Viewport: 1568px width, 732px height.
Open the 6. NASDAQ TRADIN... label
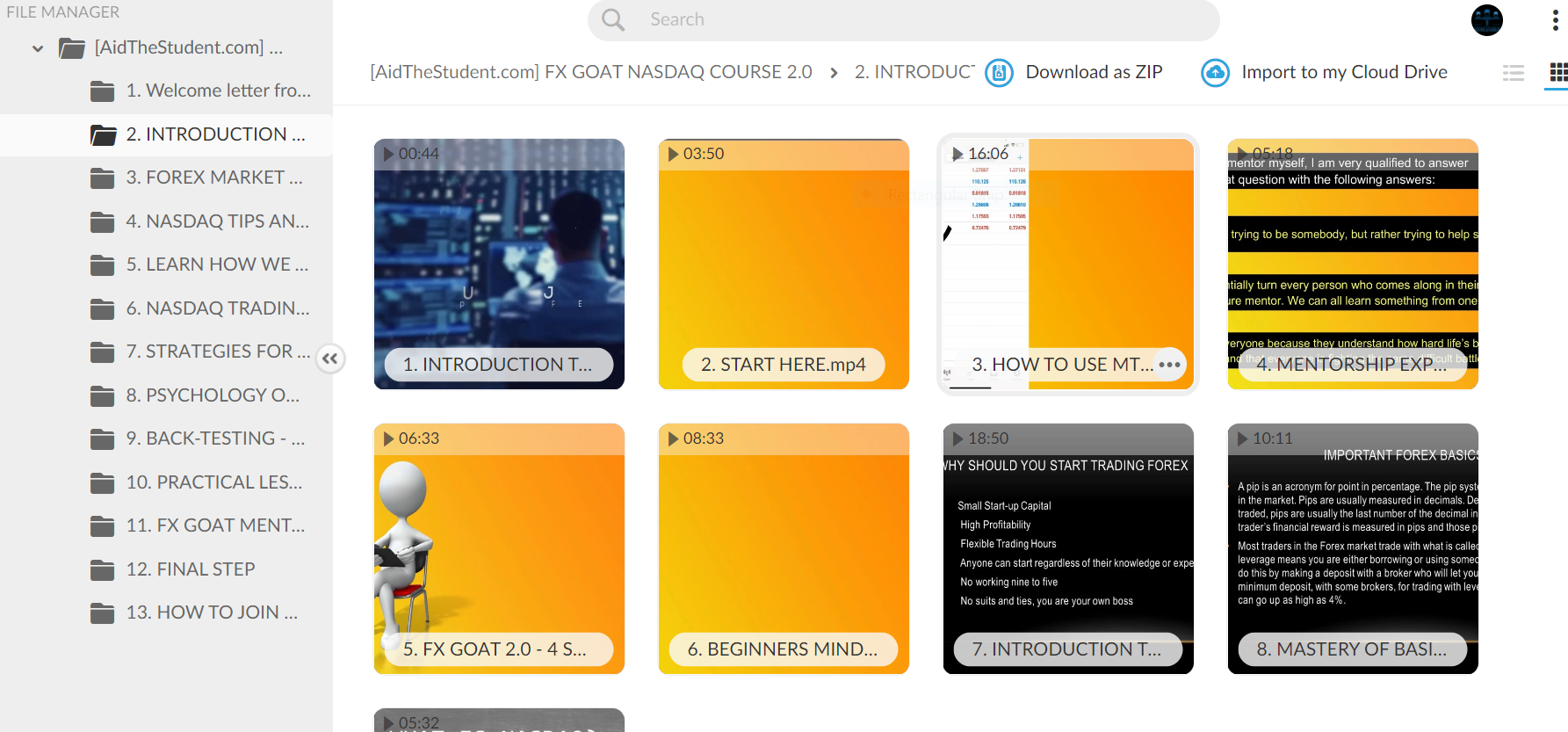(218, 308)
